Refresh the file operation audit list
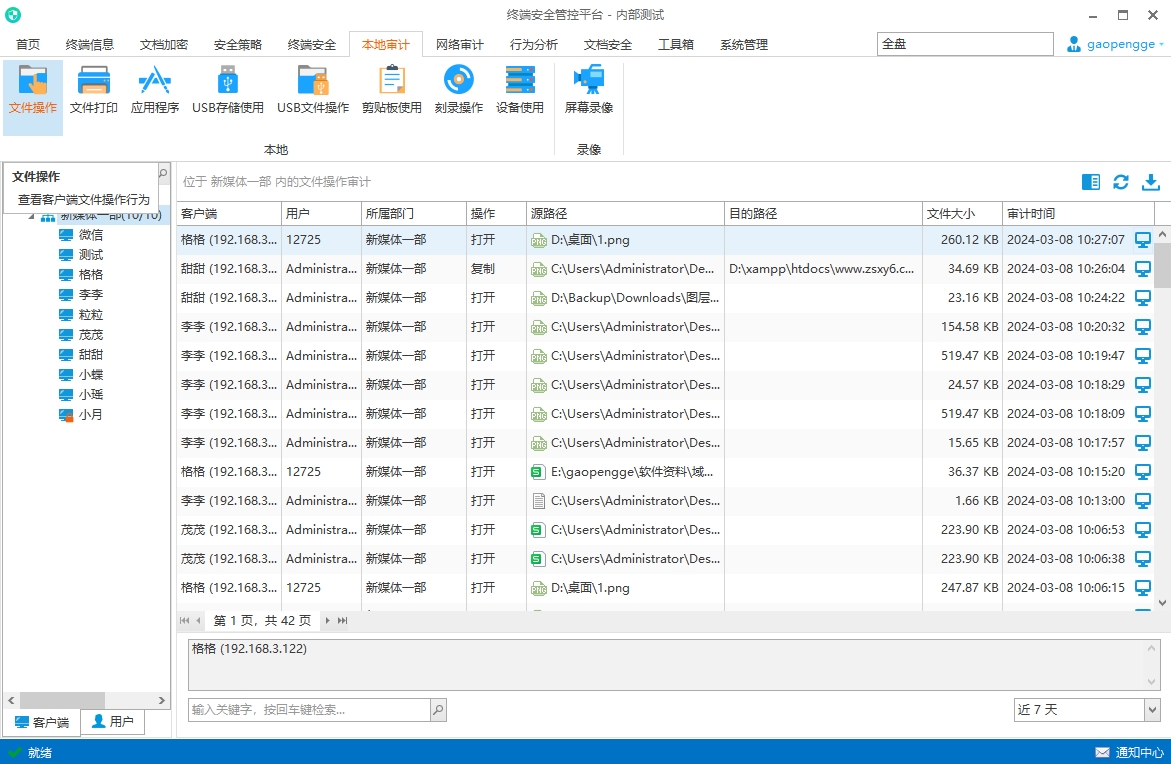Screen dimensions: 1171x764 1120,181
